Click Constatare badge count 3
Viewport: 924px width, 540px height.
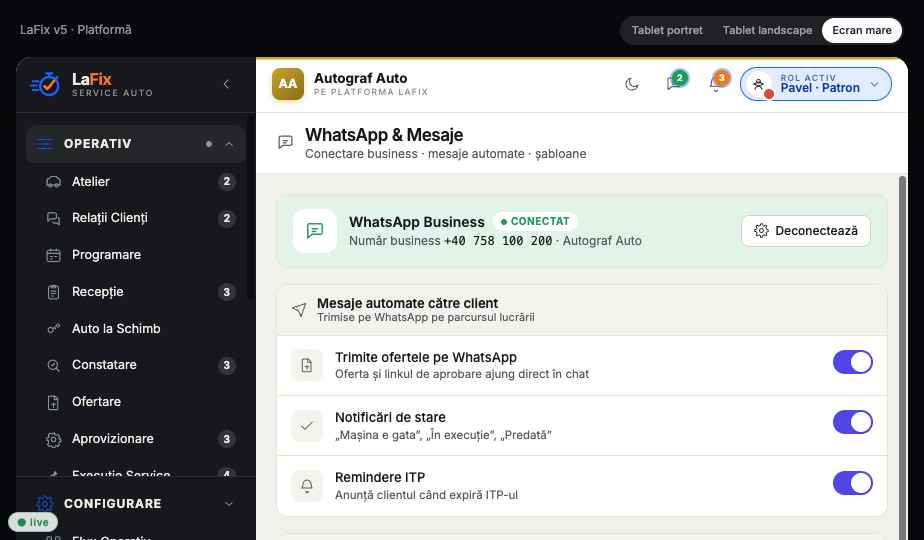coord(226,366)
